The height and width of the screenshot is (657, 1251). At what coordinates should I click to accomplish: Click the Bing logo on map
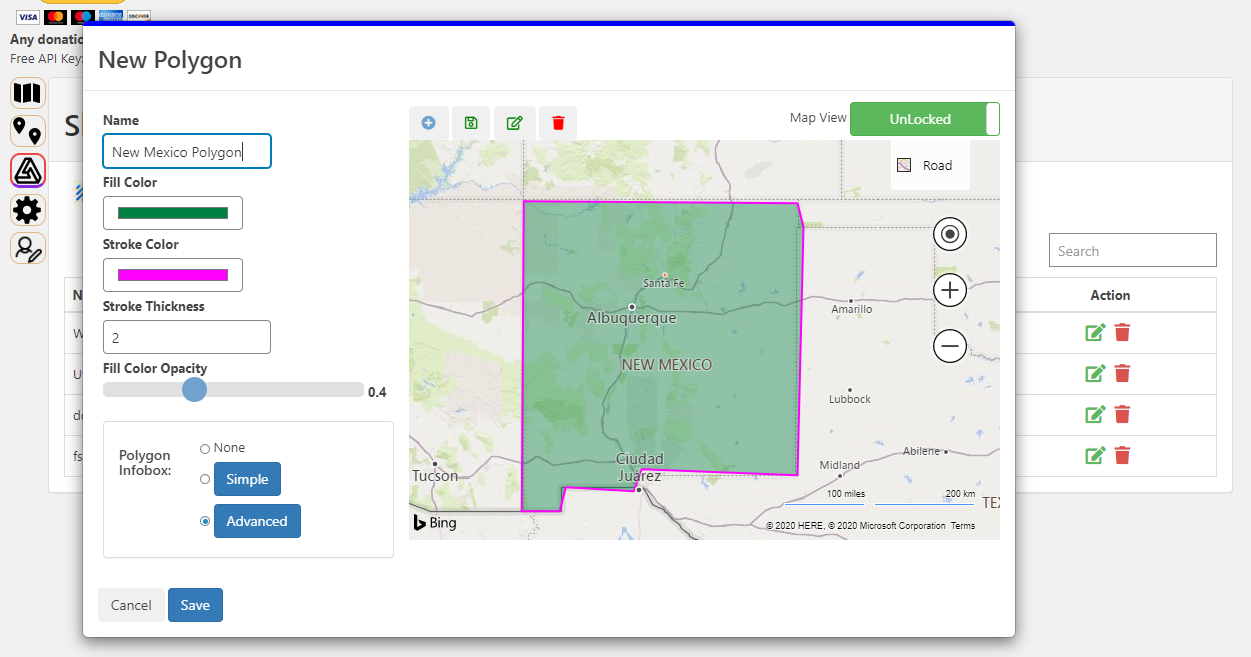tap(435, 523)
